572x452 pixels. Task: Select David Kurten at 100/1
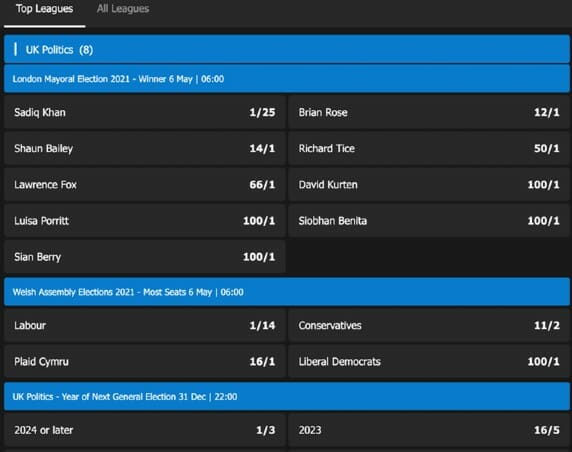pyautogui.click(x=429, y=185)
